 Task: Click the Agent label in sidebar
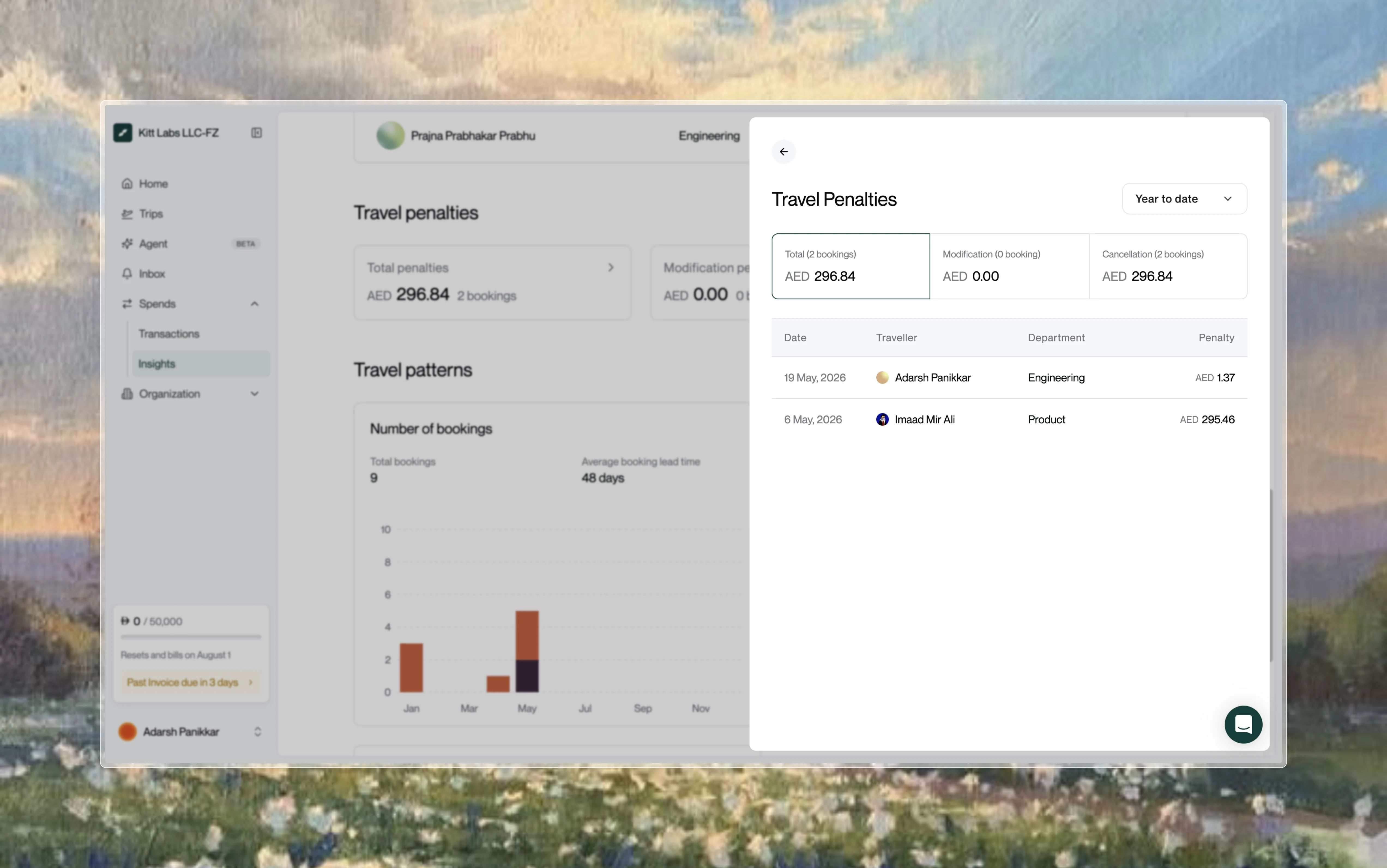click(153, 243)
